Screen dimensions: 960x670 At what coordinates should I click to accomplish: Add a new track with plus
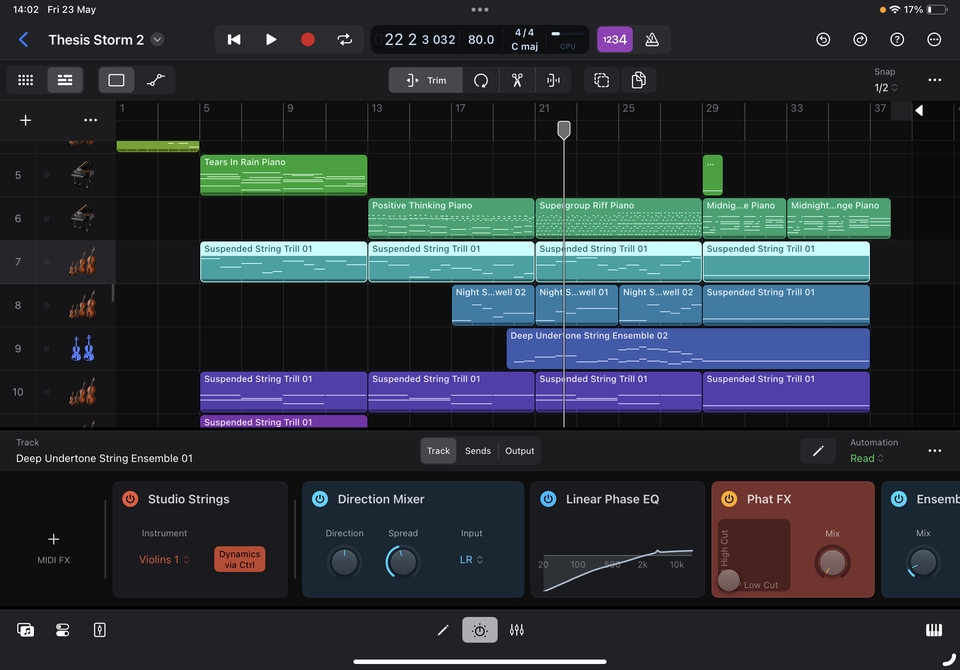tap(25, 121)
